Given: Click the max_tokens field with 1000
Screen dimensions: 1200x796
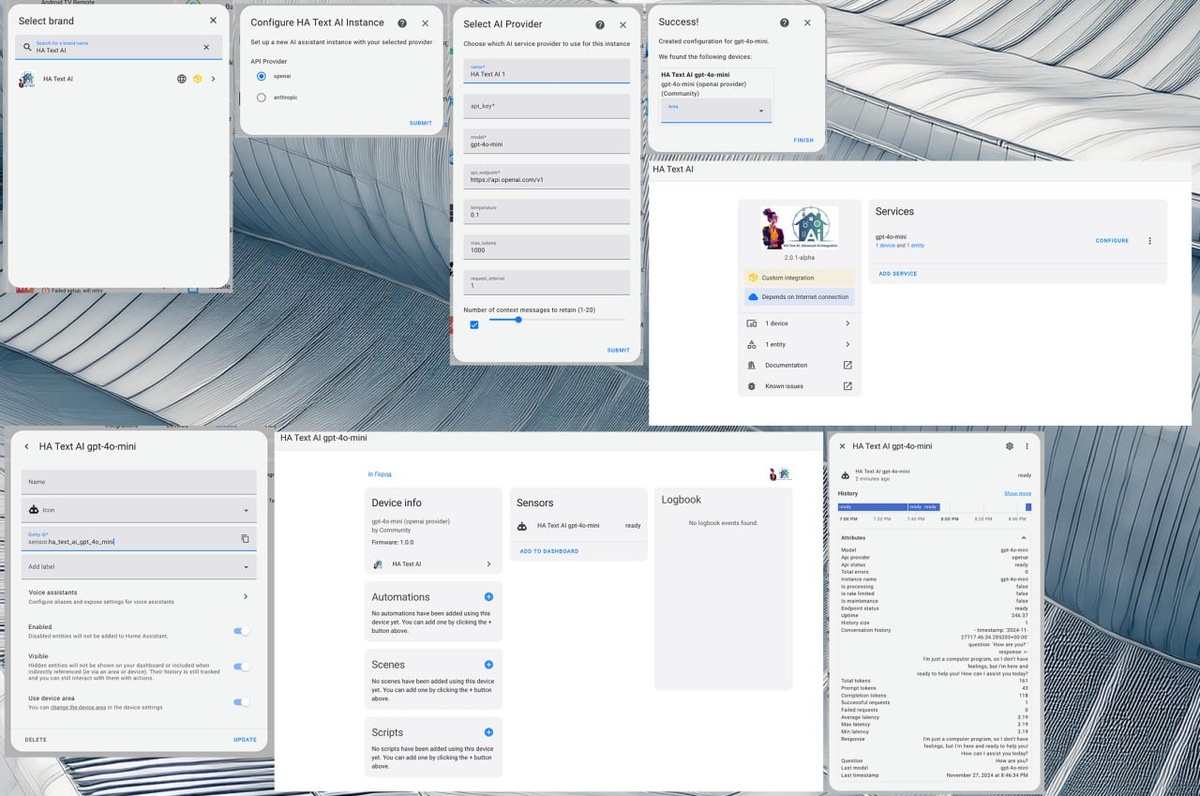Looking at the screenshot, I should tap(547, 247).
